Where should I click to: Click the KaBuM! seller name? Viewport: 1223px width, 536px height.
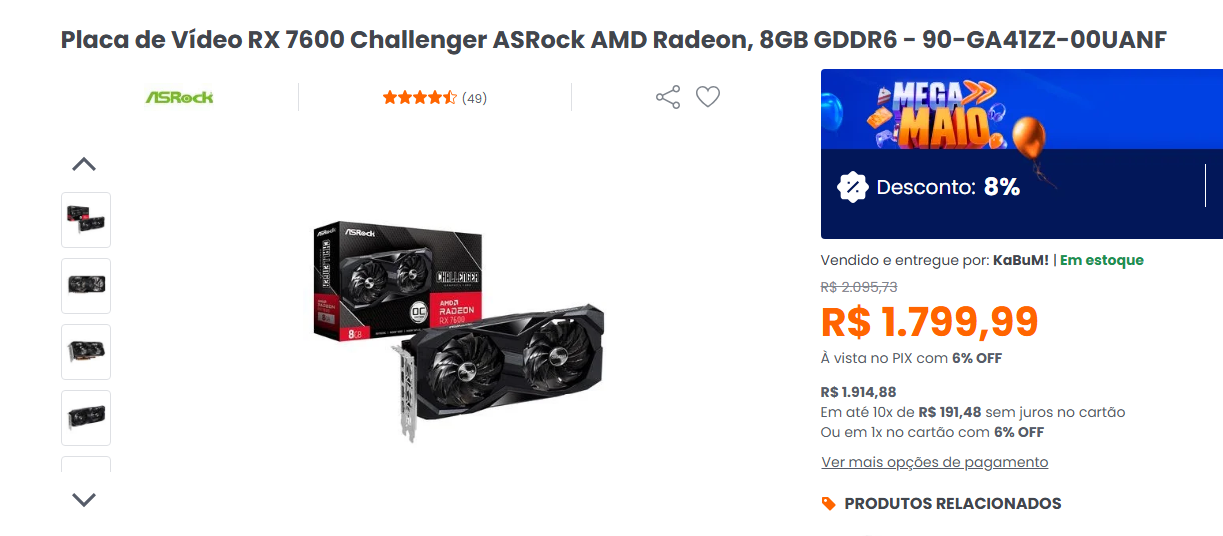1021,260
